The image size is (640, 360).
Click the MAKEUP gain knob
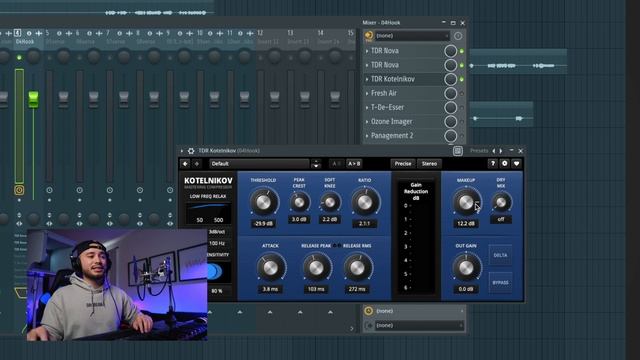pos(466,202)
